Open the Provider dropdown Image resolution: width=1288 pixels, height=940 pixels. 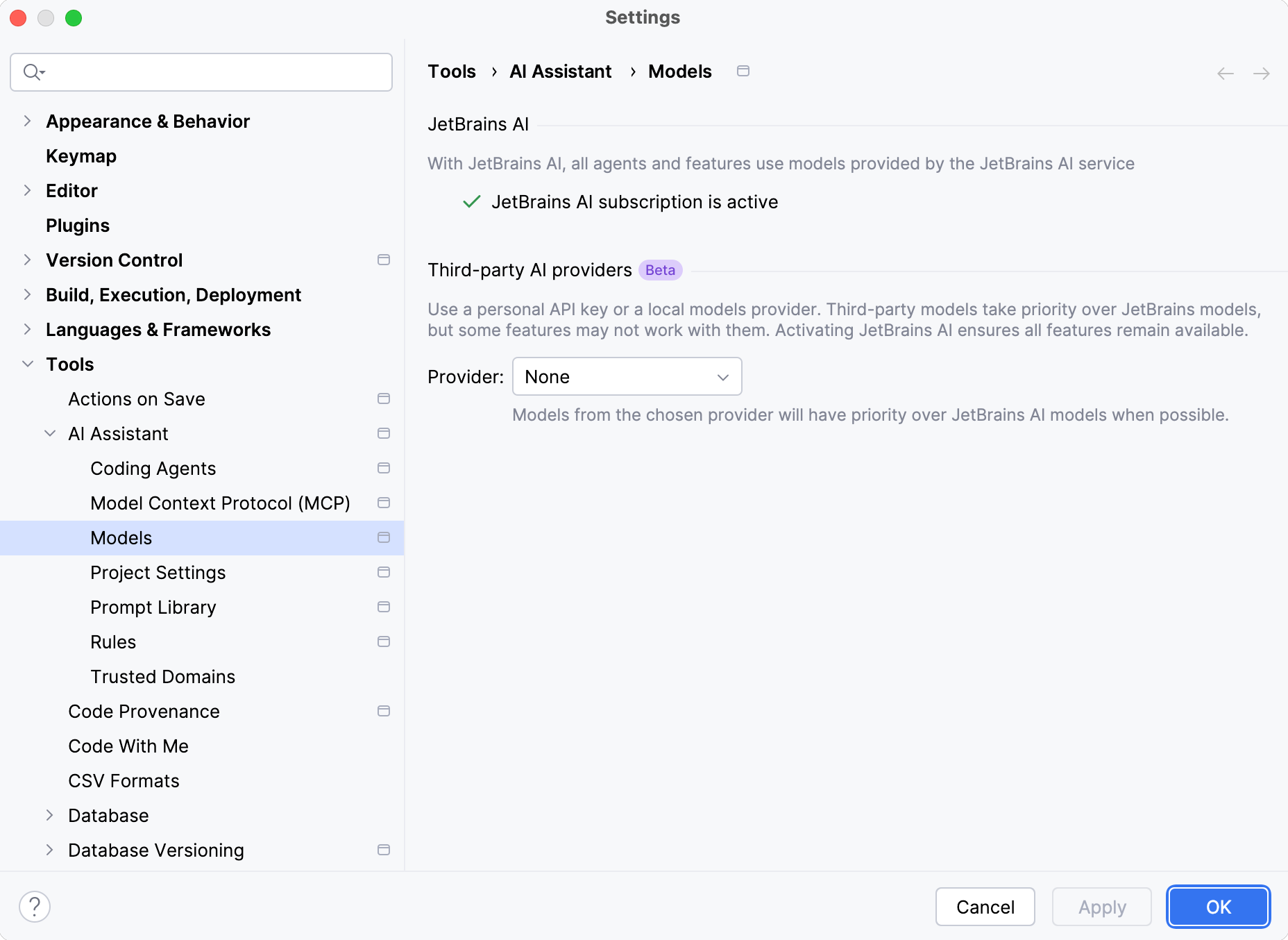[627, 376]
